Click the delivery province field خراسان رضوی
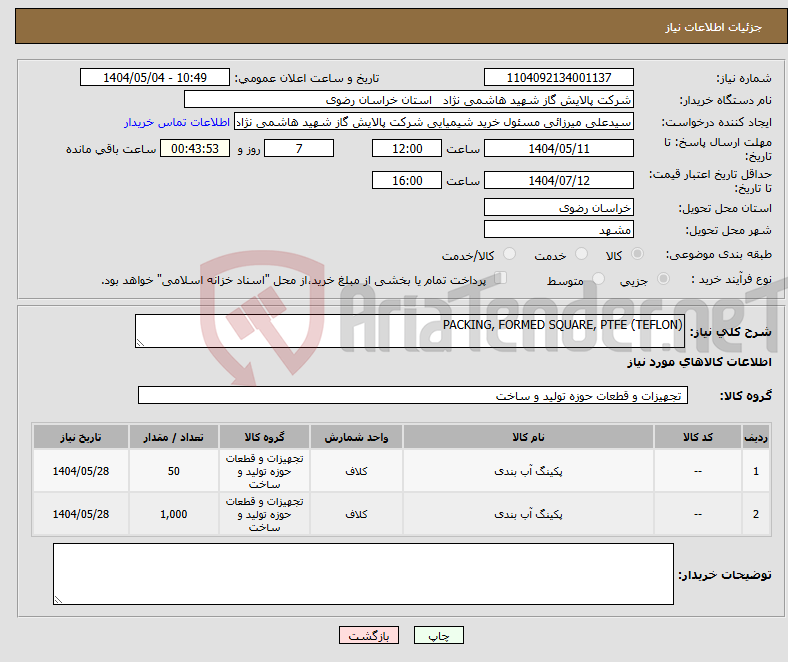 tap(558, 207)
